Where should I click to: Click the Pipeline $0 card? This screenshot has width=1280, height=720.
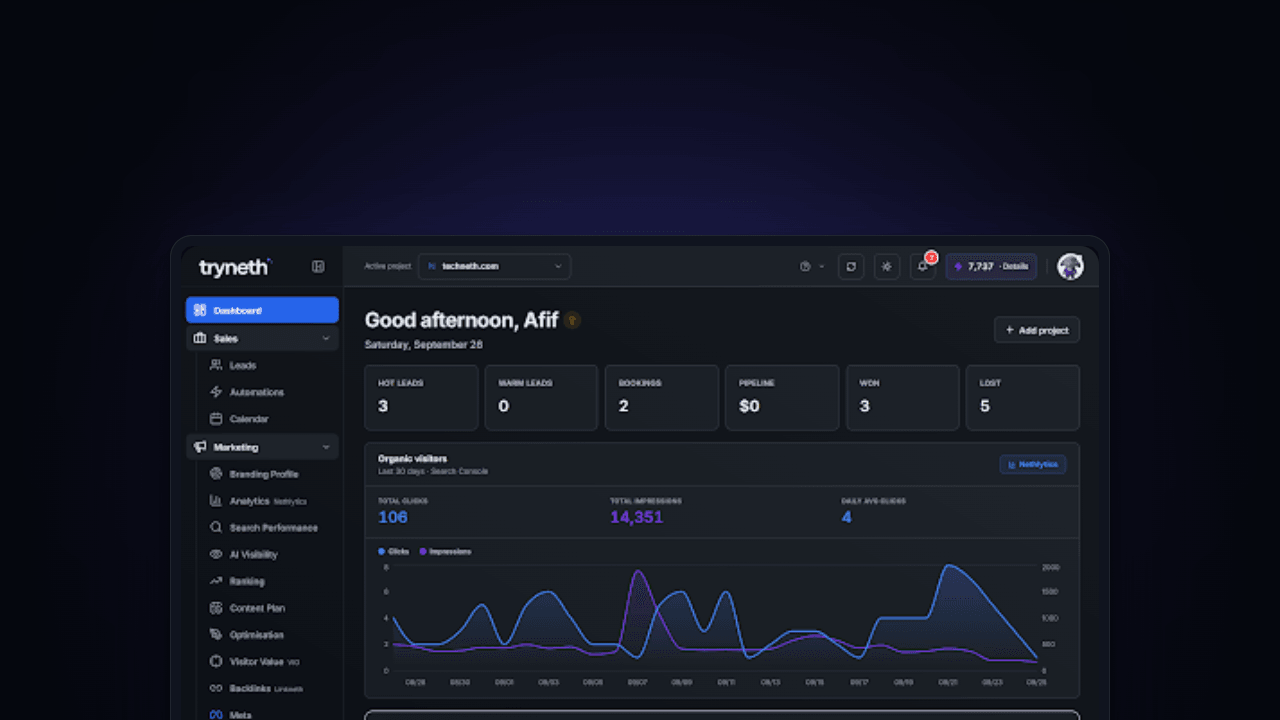pyautogui.click(x=782, y=398)
